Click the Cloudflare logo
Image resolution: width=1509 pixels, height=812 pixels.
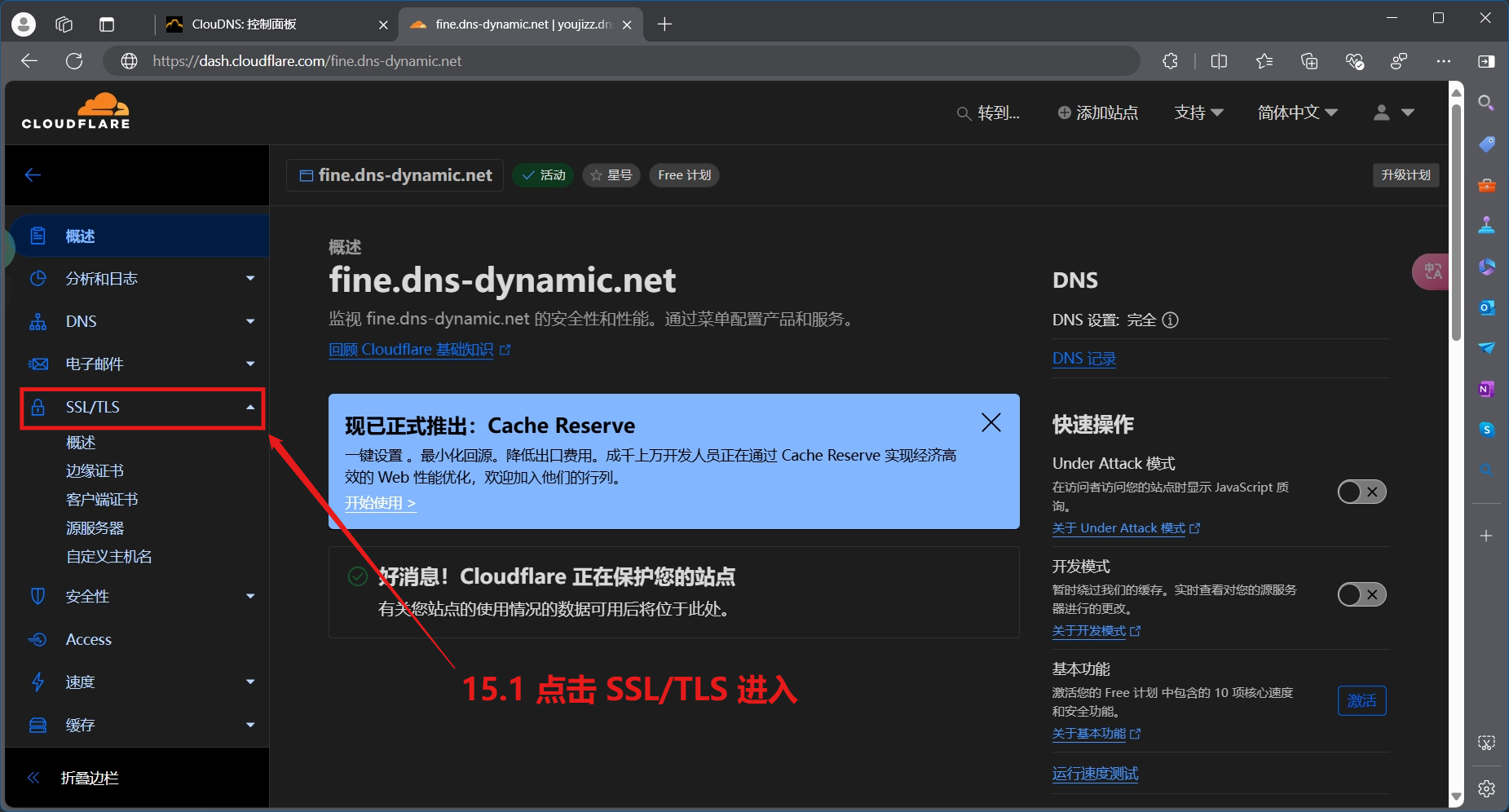click(76, 112)
